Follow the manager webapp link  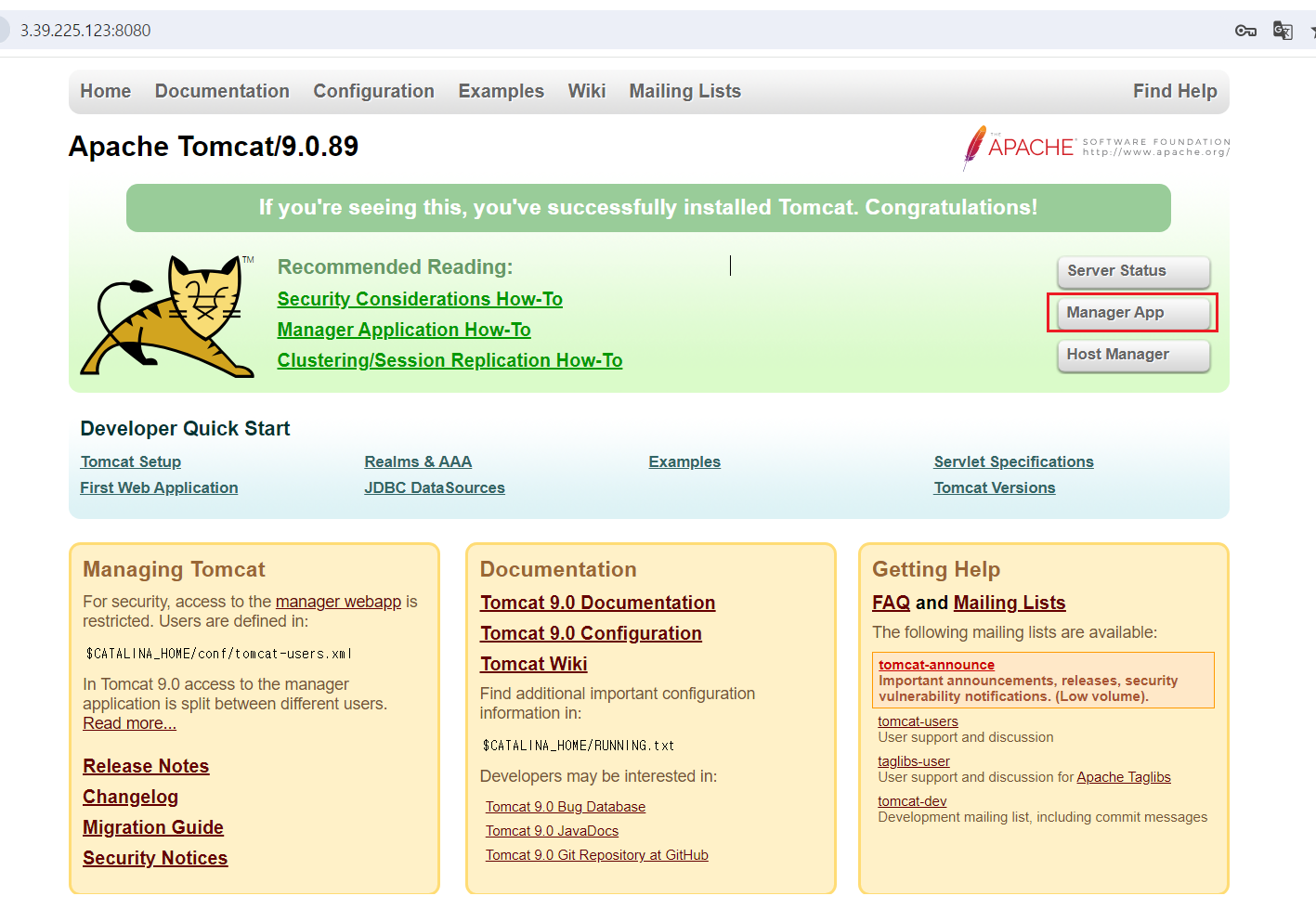(338, 602)
